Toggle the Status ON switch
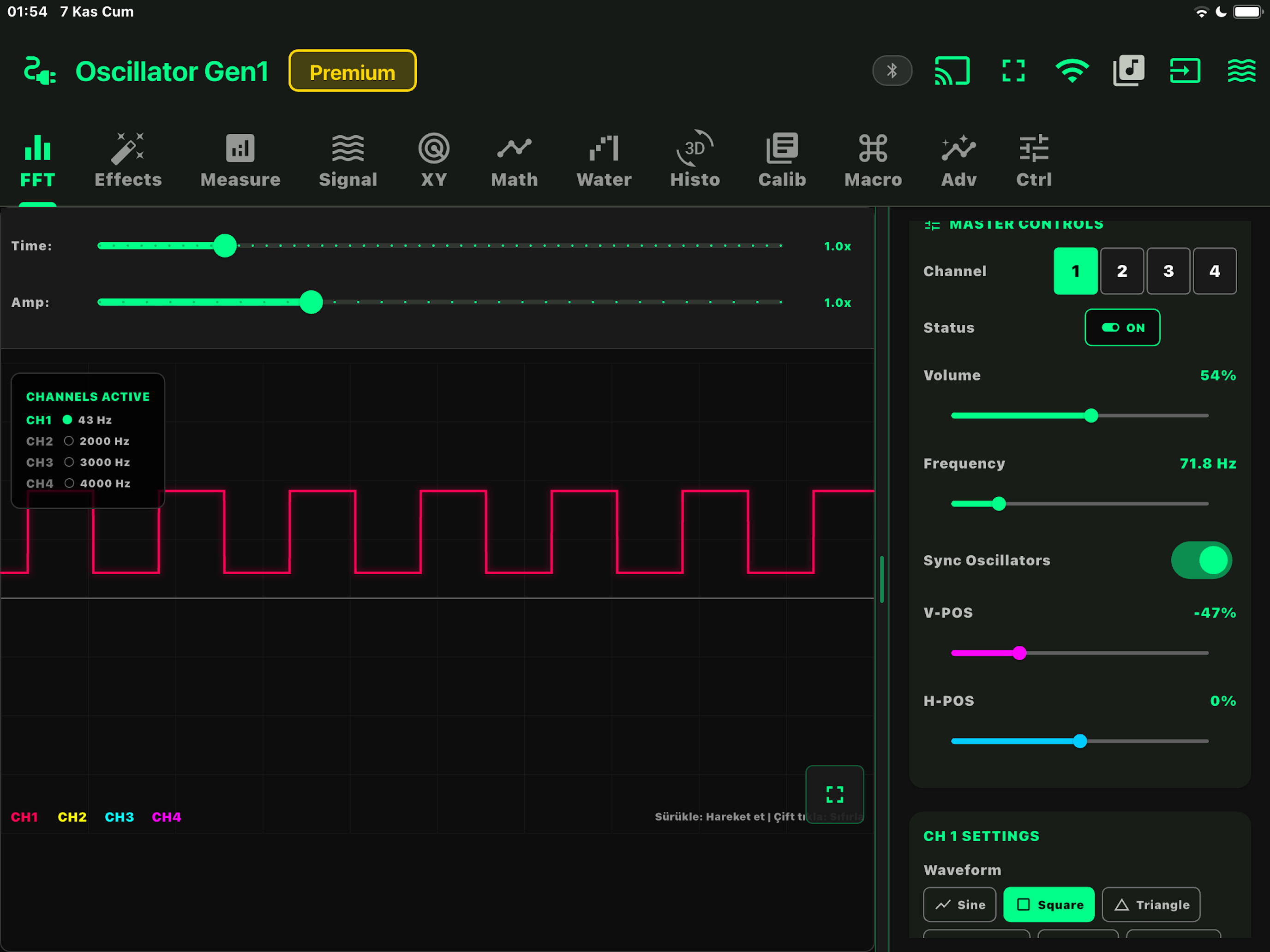Viewport: 1270px width, 952px height. [x=1122, y=327]
